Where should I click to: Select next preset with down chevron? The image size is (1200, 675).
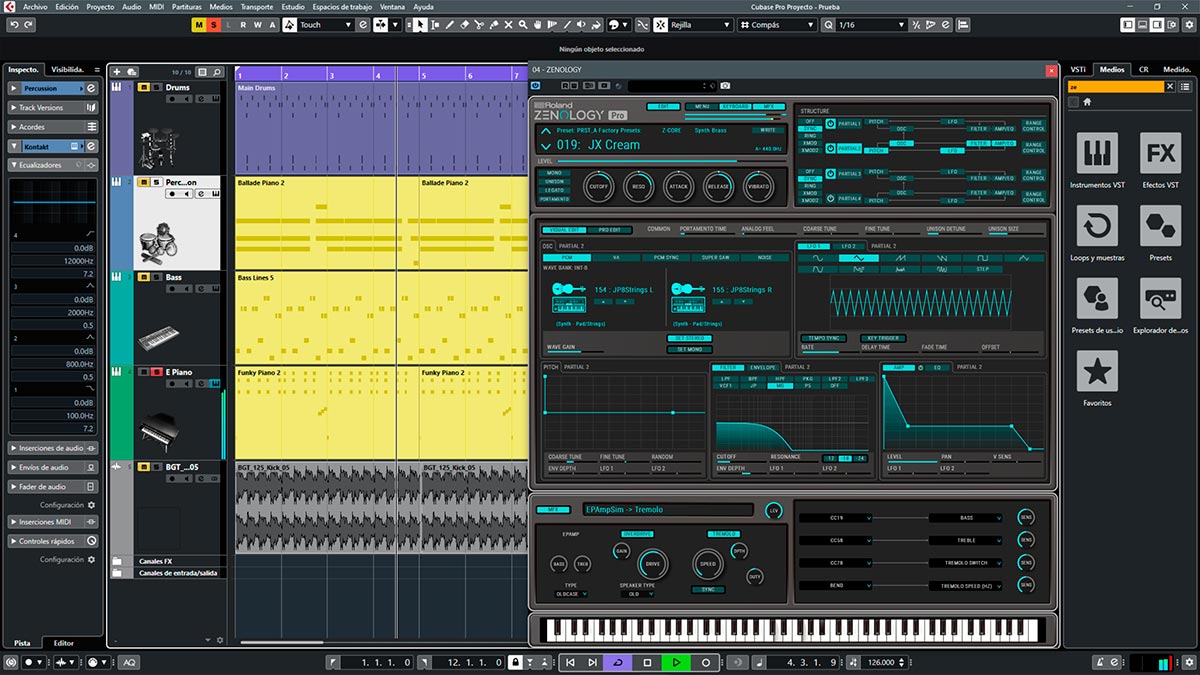545,146
